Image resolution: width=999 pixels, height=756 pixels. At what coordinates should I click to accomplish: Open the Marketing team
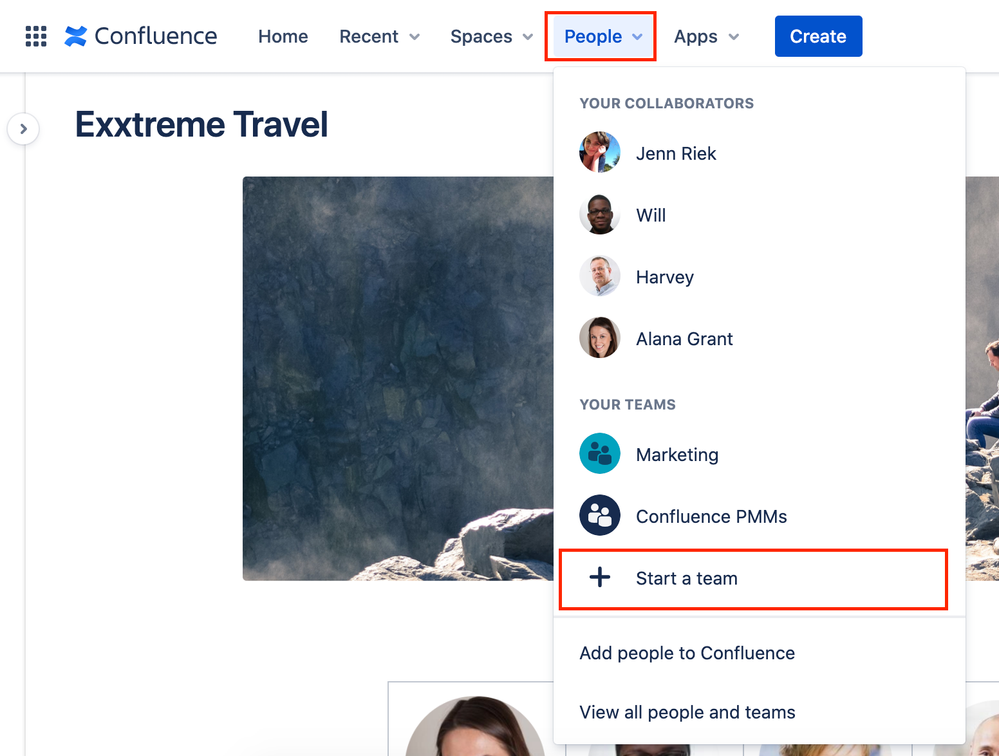[759, 453]
